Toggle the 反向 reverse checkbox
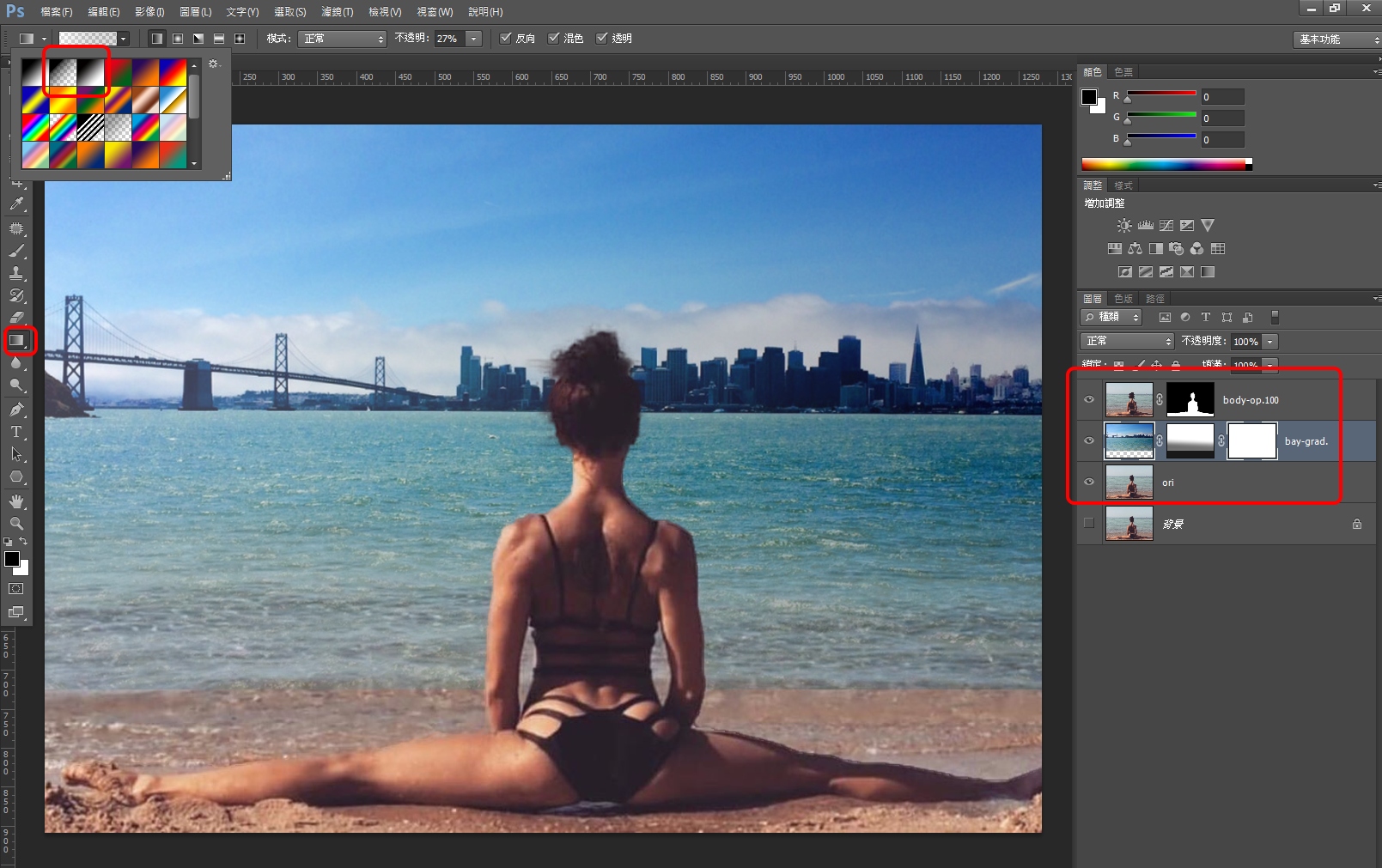The width and height of the screenshot is (1382, 868). tap(506, 39)
